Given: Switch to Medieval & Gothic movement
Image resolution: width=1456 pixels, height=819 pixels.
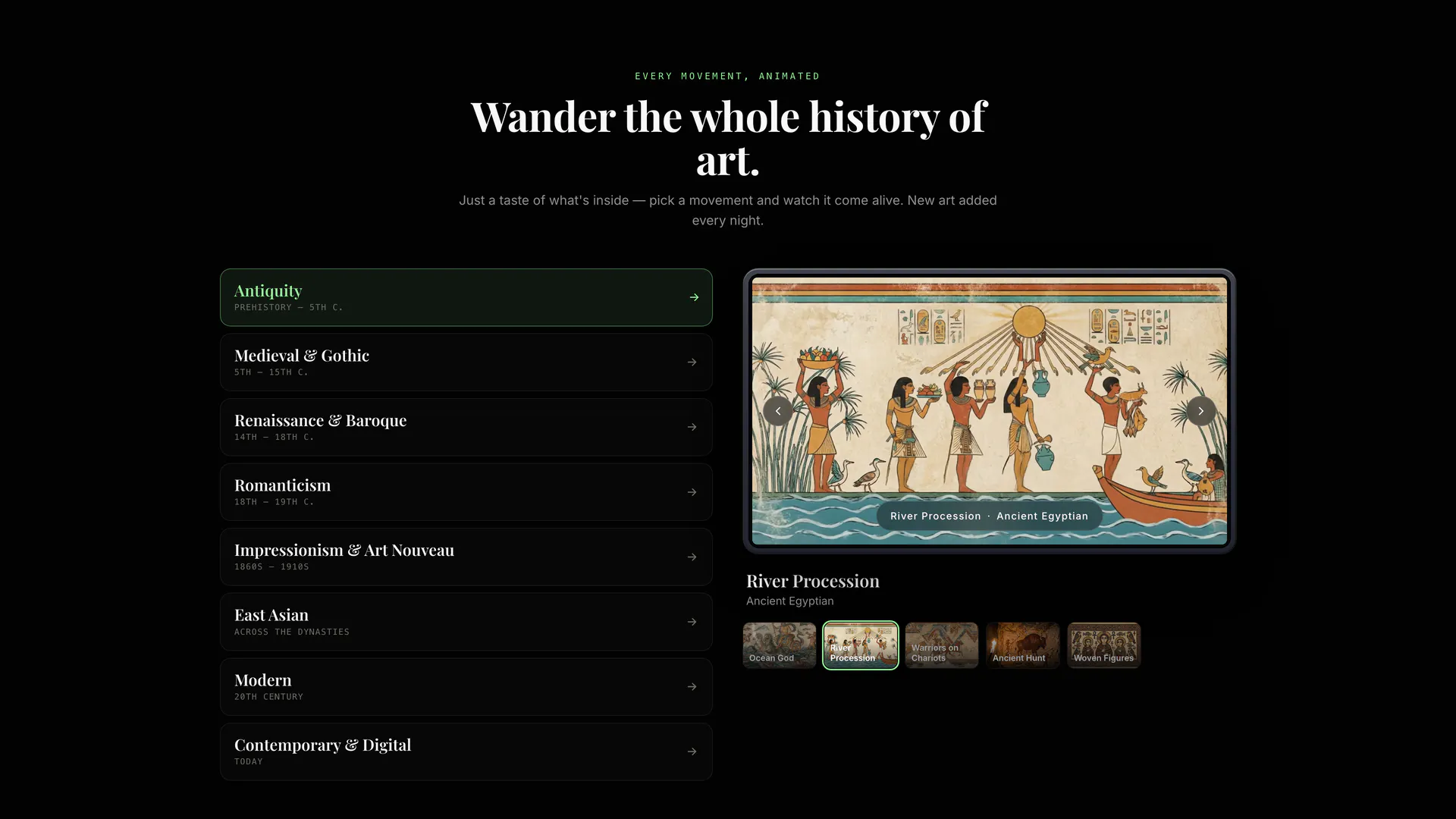Looking at the screenshot, I should coord(466,362).
